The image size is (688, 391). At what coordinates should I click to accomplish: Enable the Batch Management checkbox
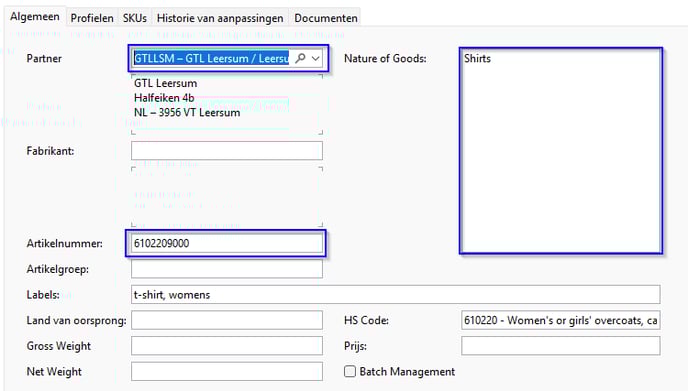pos(350,371)
